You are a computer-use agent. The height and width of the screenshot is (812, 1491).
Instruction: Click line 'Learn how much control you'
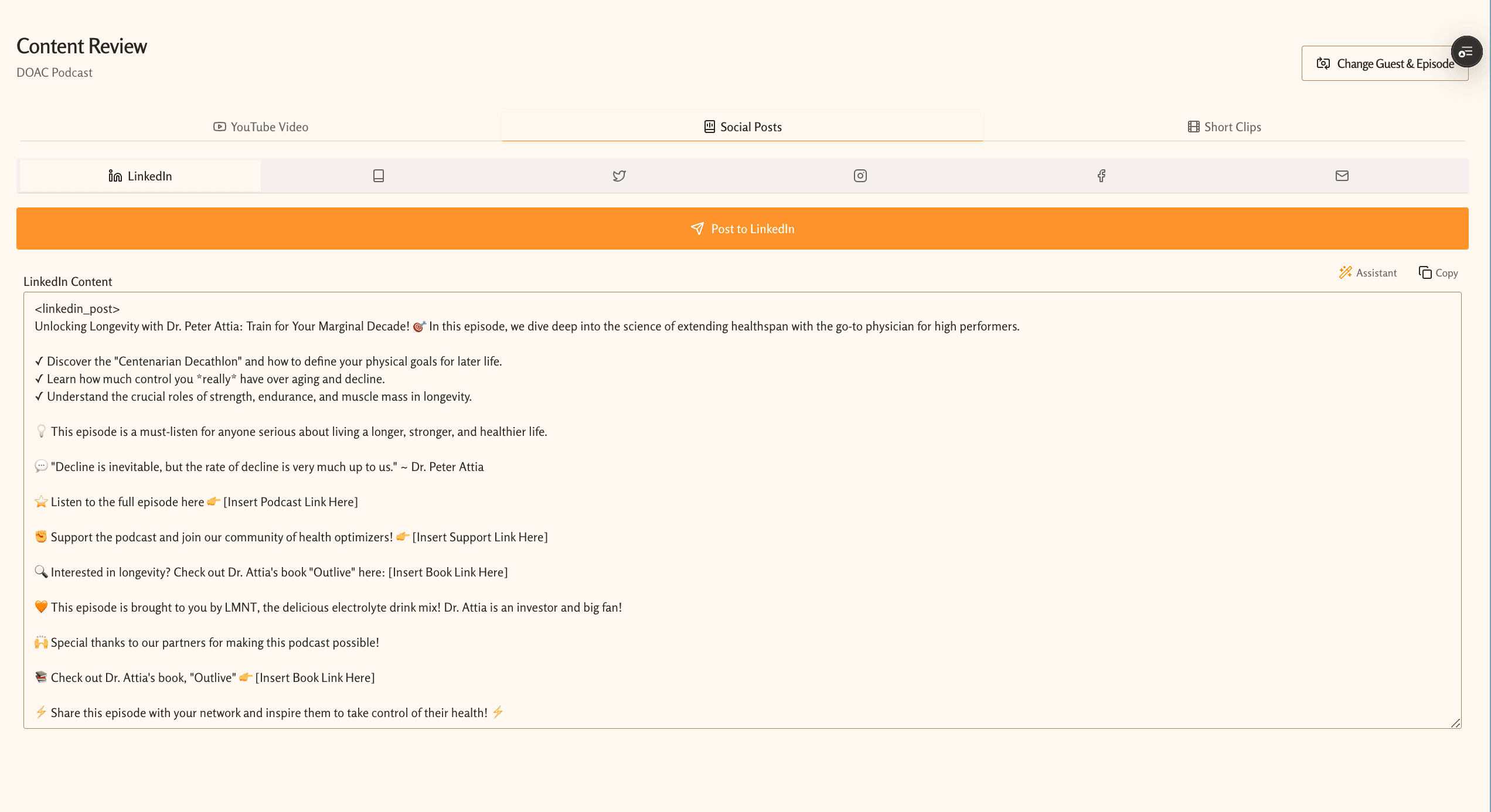[x=210, y=379]
